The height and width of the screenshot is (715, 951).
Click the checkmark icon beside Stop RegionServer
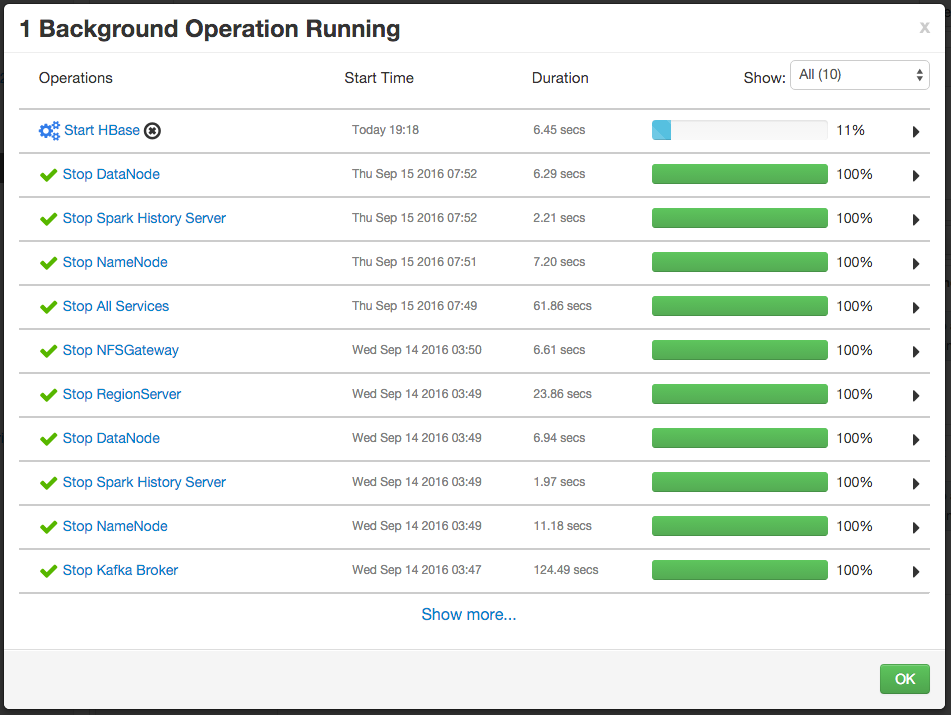coord(48,395)
